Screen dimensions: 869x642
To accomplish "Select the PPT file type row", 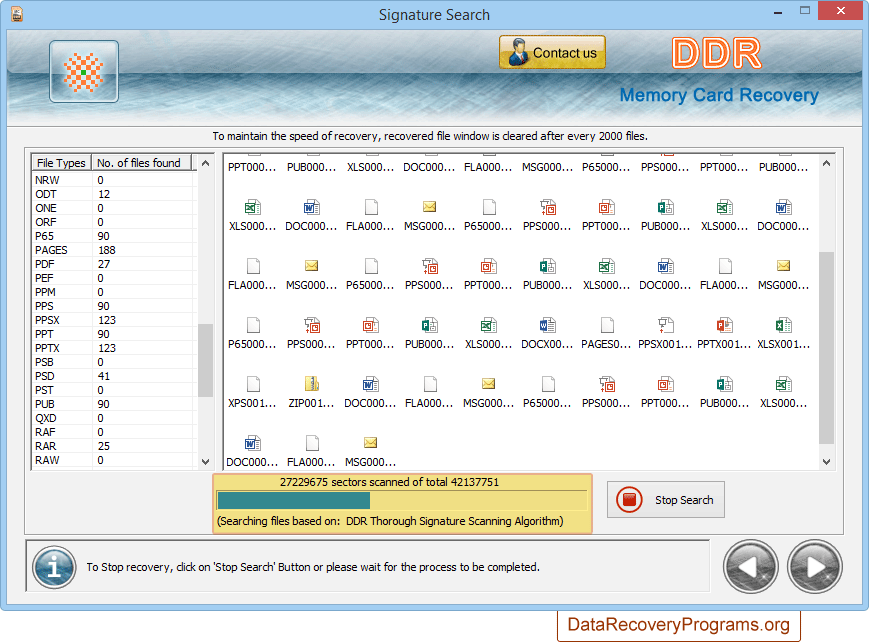I will (x=114, y=334).
